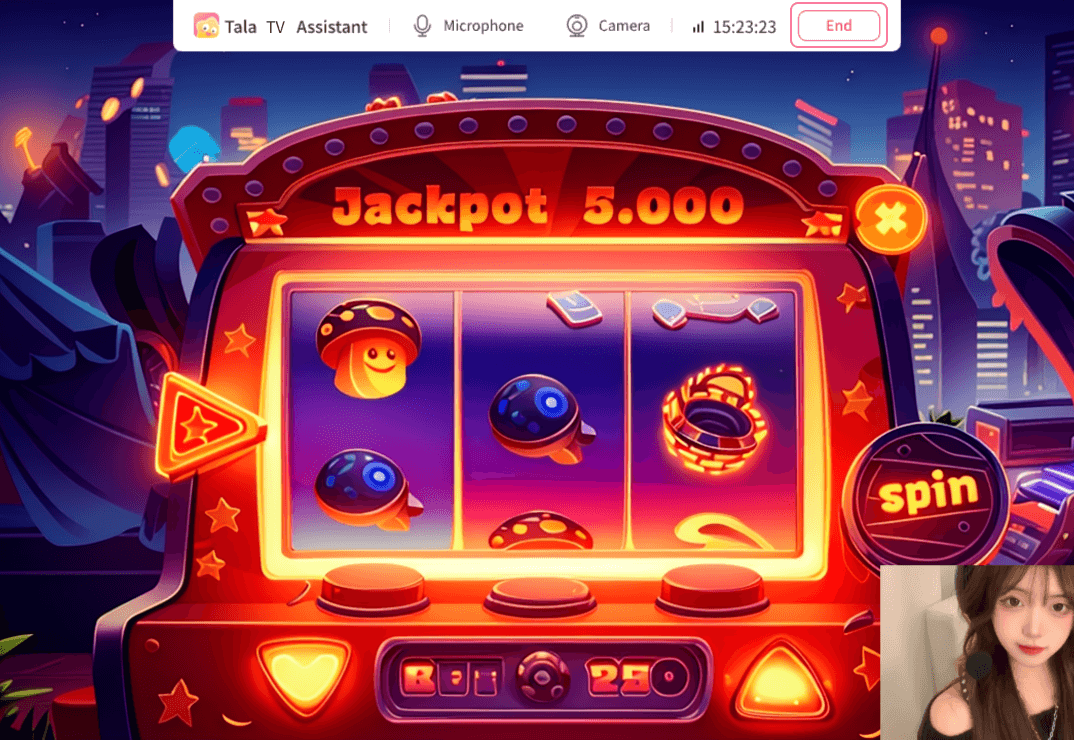1074x740 pixels.
Task: Click the Tala TV Assistant logo icon
Action: click(x=206, y=26)
